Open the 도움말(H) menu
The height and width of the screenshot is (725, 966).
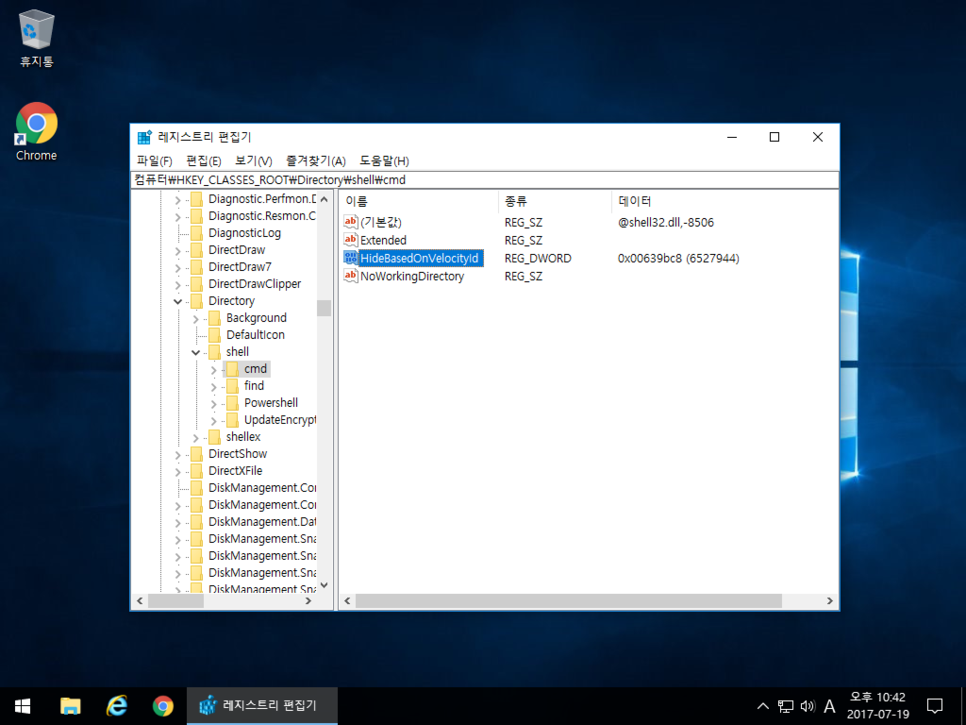(x=384, y=161)
